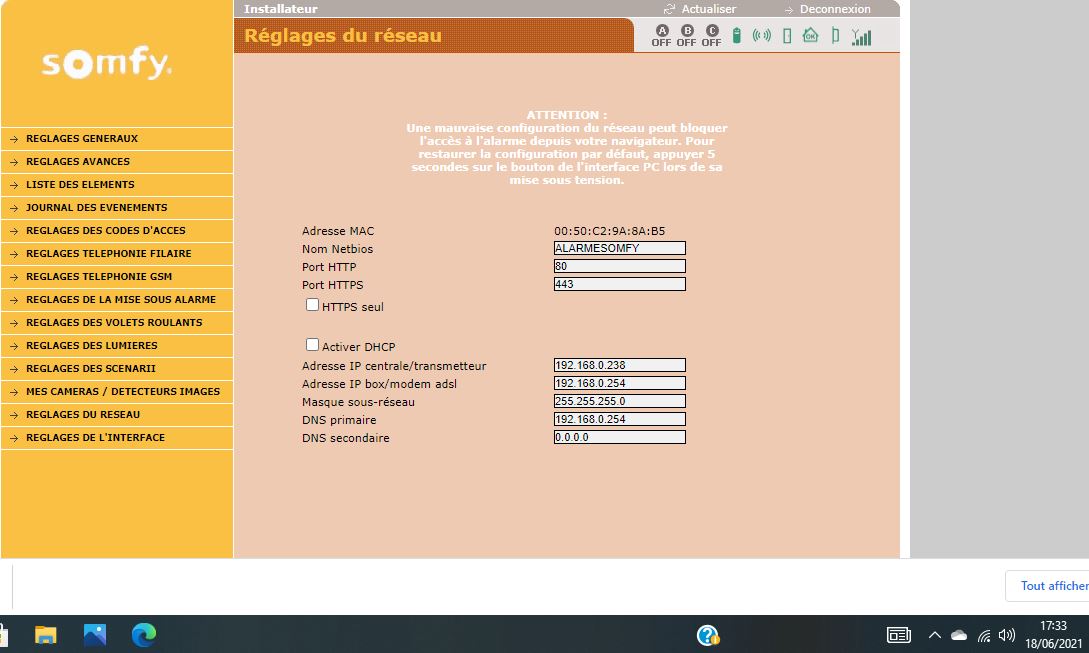This screenshot has height=653, width=1089.
Task: Click the green battery status icon
Action: point(737,36)
